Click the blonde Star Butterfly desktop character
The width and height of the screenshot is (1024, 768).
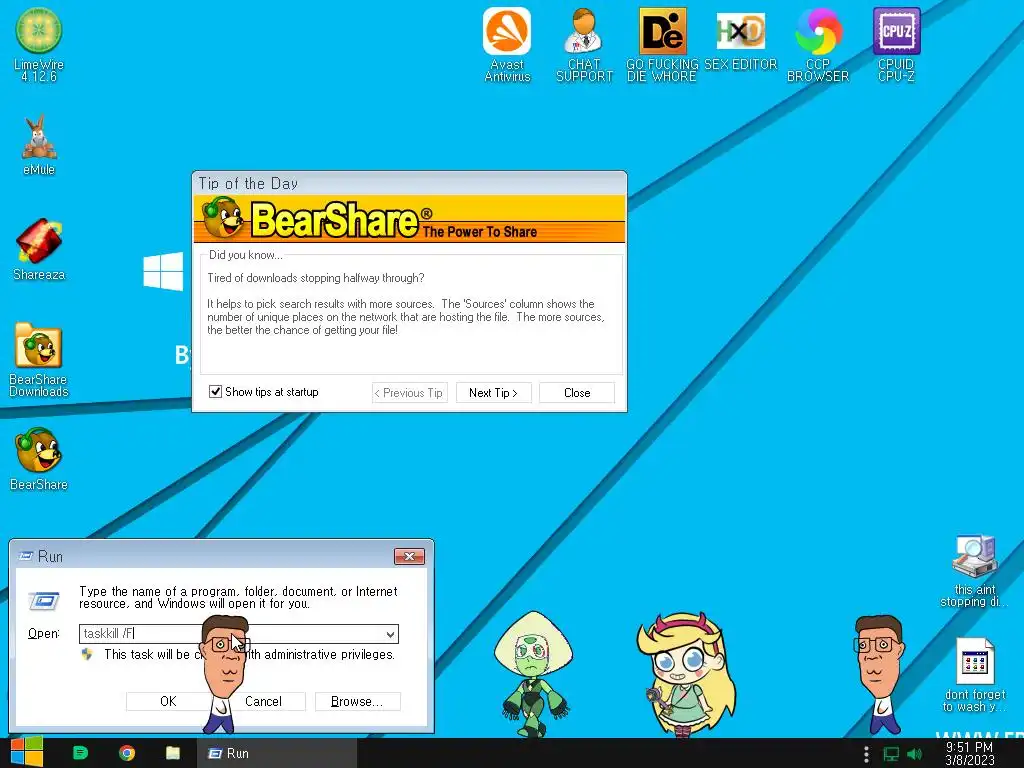pyautogui.click(x=687, y=674)
